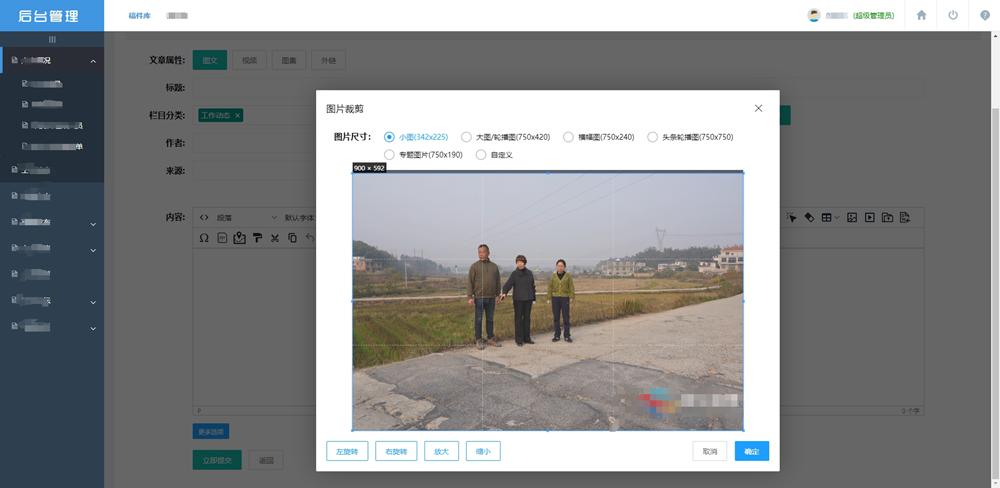This screenshot has width=1000, height=488.
Task: Click 左旋转 rotate left button
Action: 347,451
